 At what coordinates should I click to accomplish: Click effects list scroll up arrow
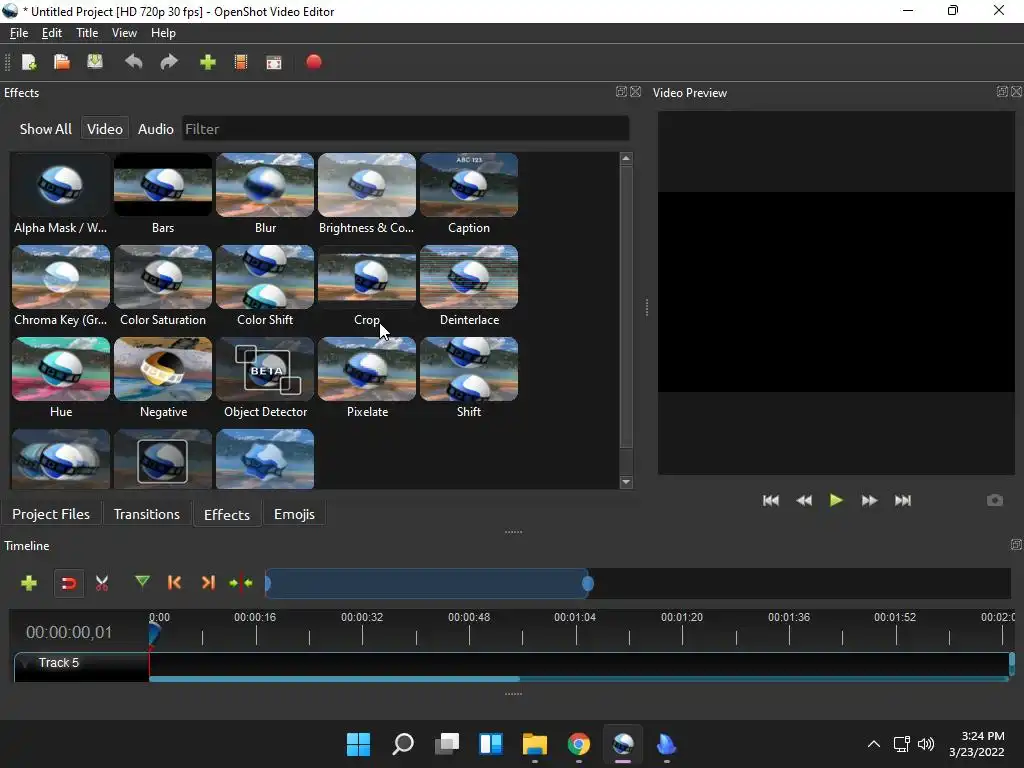626,158
